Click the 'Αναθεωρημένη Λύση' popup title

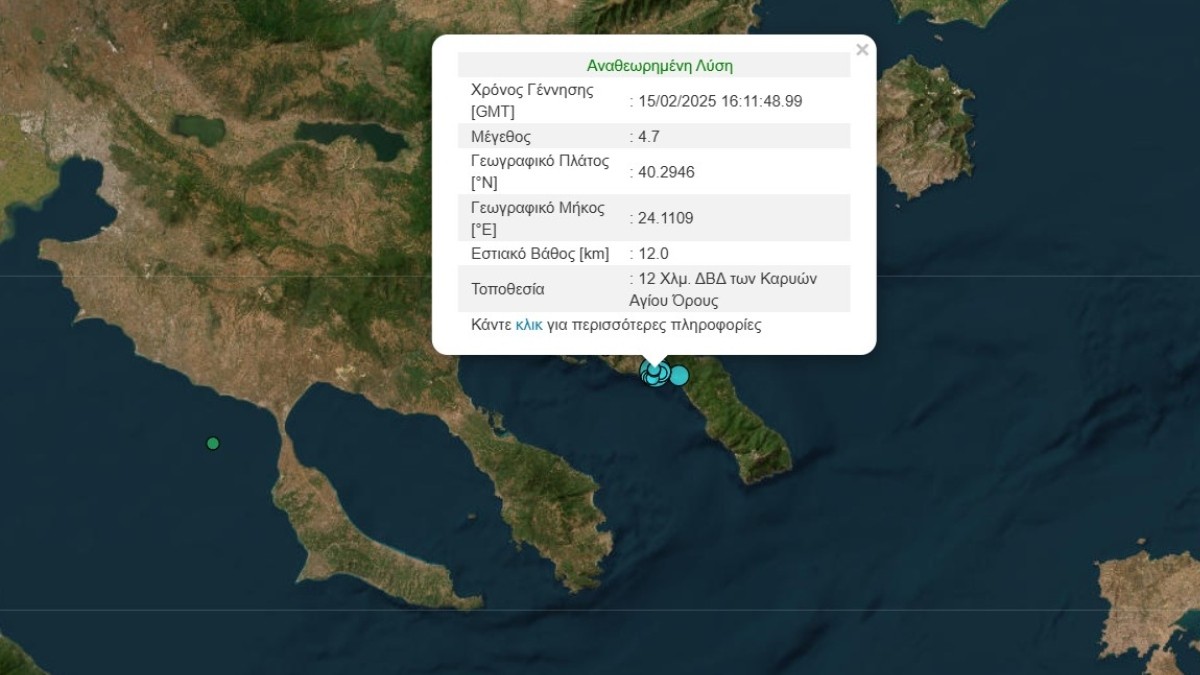click(659, 66)
